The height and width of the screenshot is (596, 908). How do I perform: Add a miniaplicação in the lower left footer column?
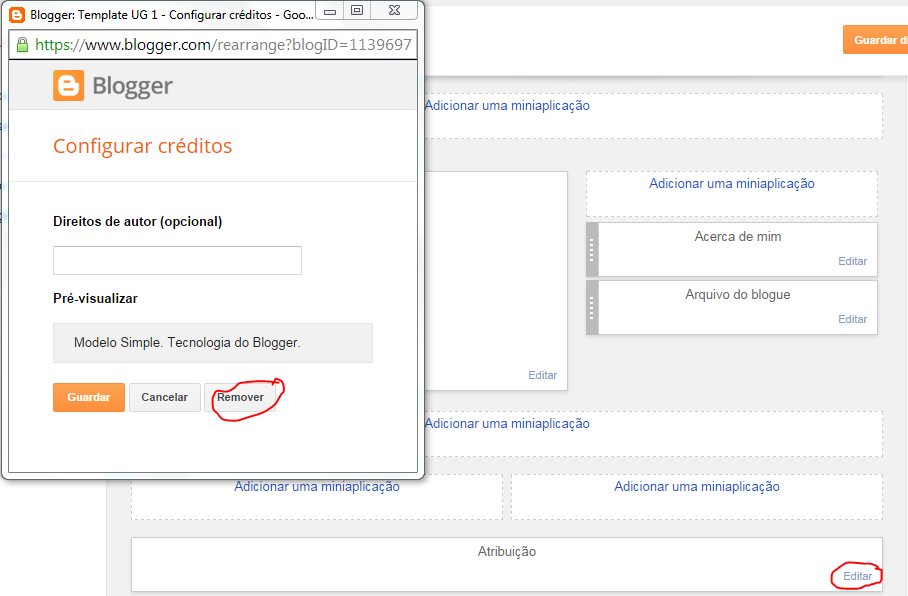pos(317,487)
